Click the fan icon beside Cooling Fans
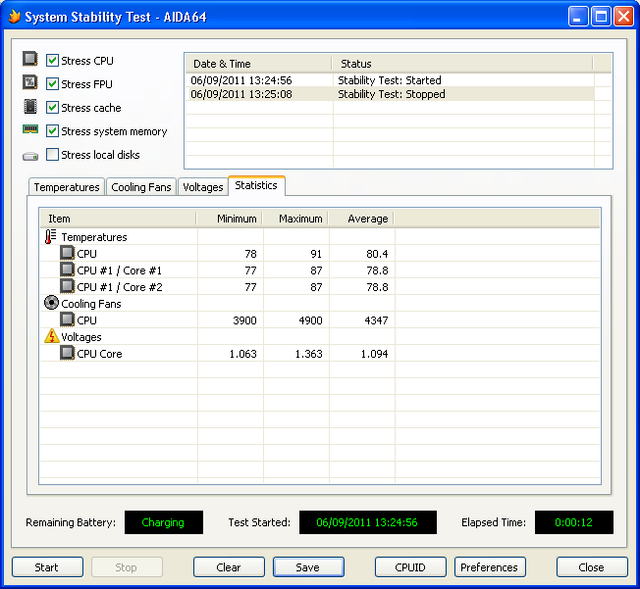 51,303
